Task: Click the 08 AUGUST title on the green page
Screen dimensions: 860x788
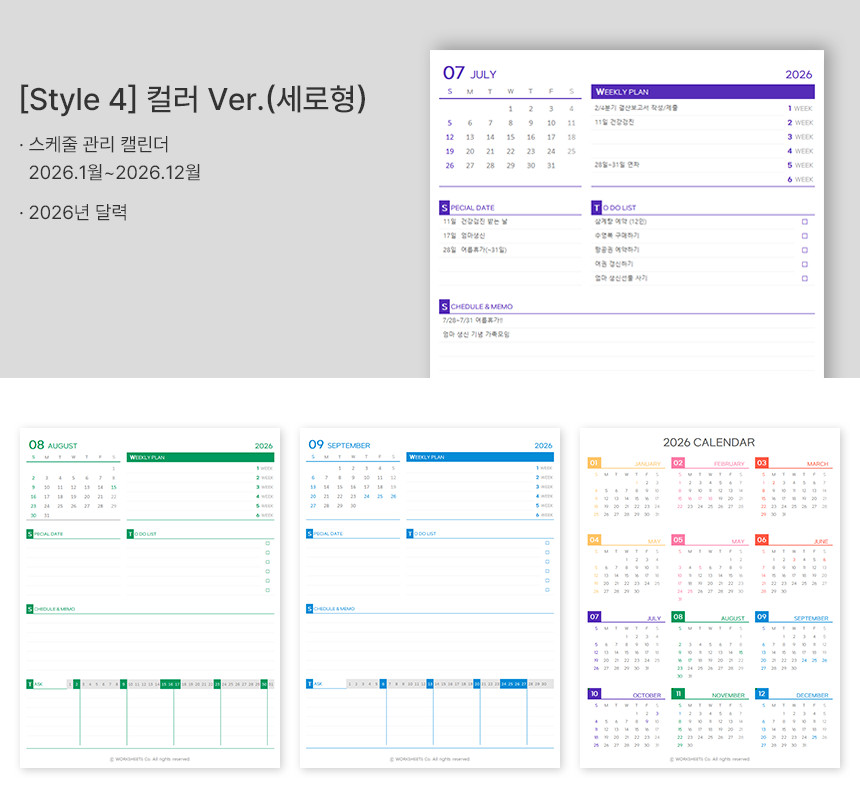Action: point(52,445)
